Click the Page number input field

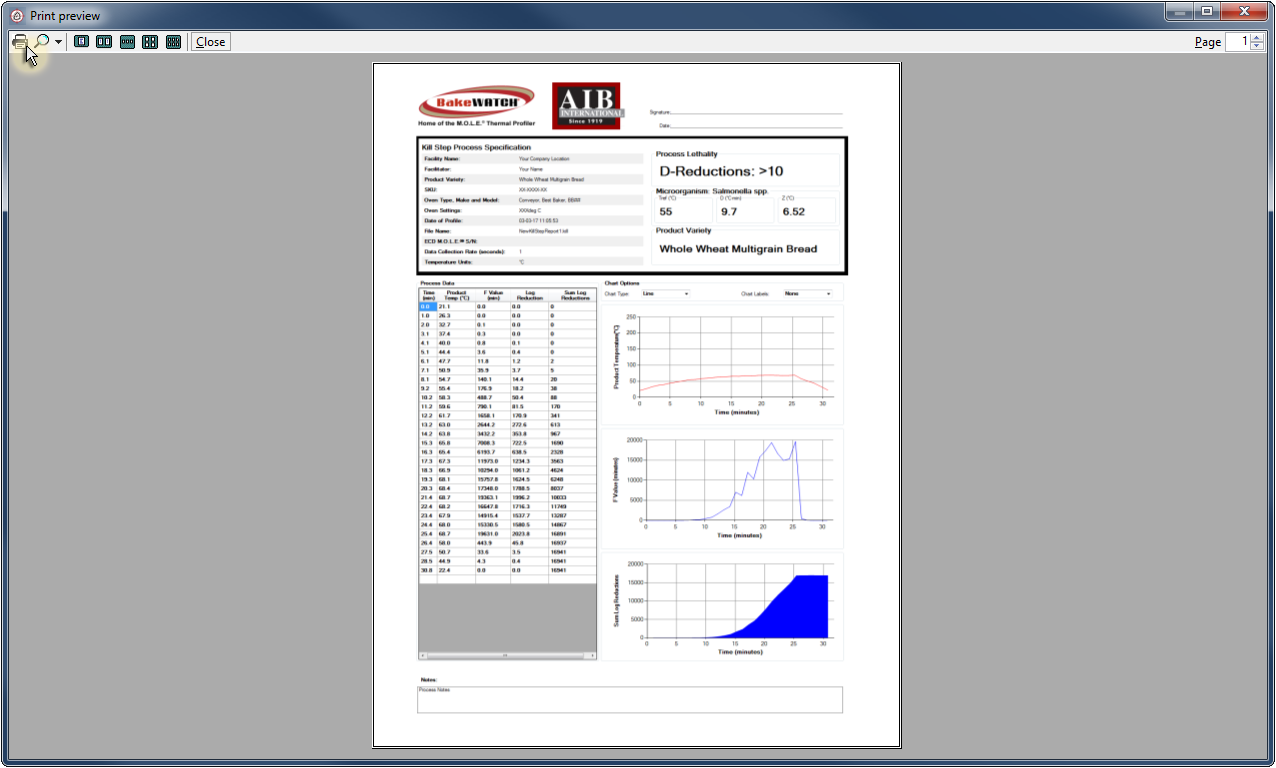click(1238, 42)
